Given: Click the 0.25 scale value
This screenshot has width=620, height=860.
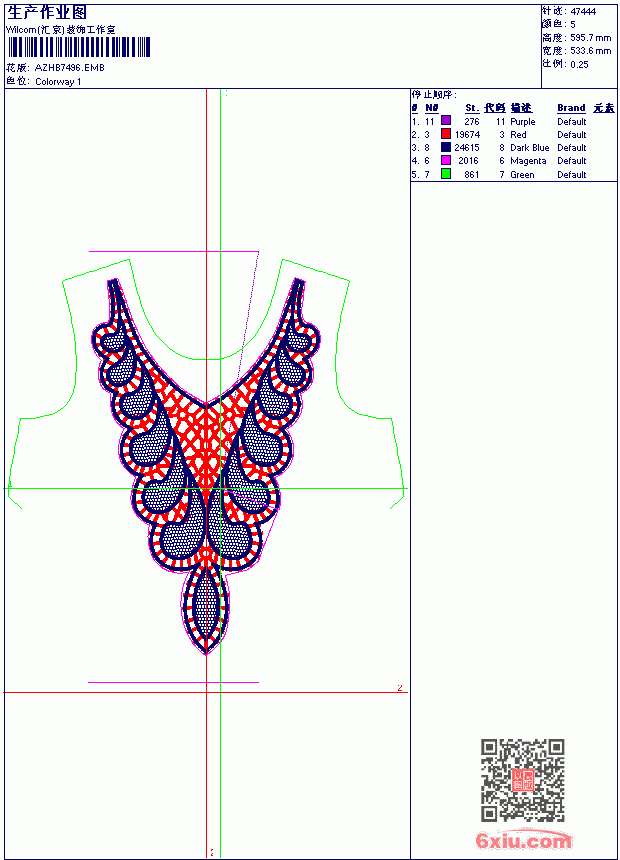Looking at the screenshot, I should tap(579, 65).
